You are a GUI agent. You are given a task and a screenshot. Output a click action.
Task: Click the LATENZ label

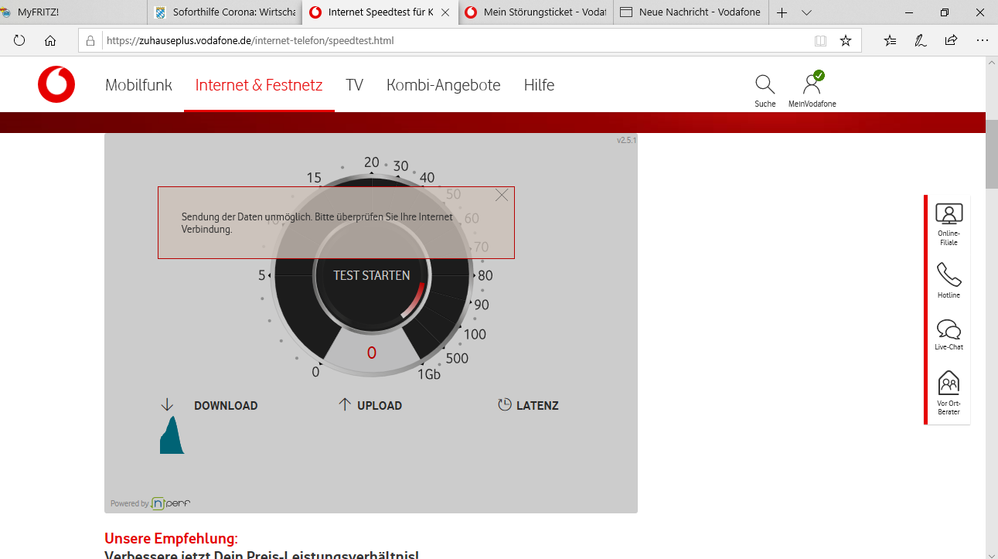(537, 406)
